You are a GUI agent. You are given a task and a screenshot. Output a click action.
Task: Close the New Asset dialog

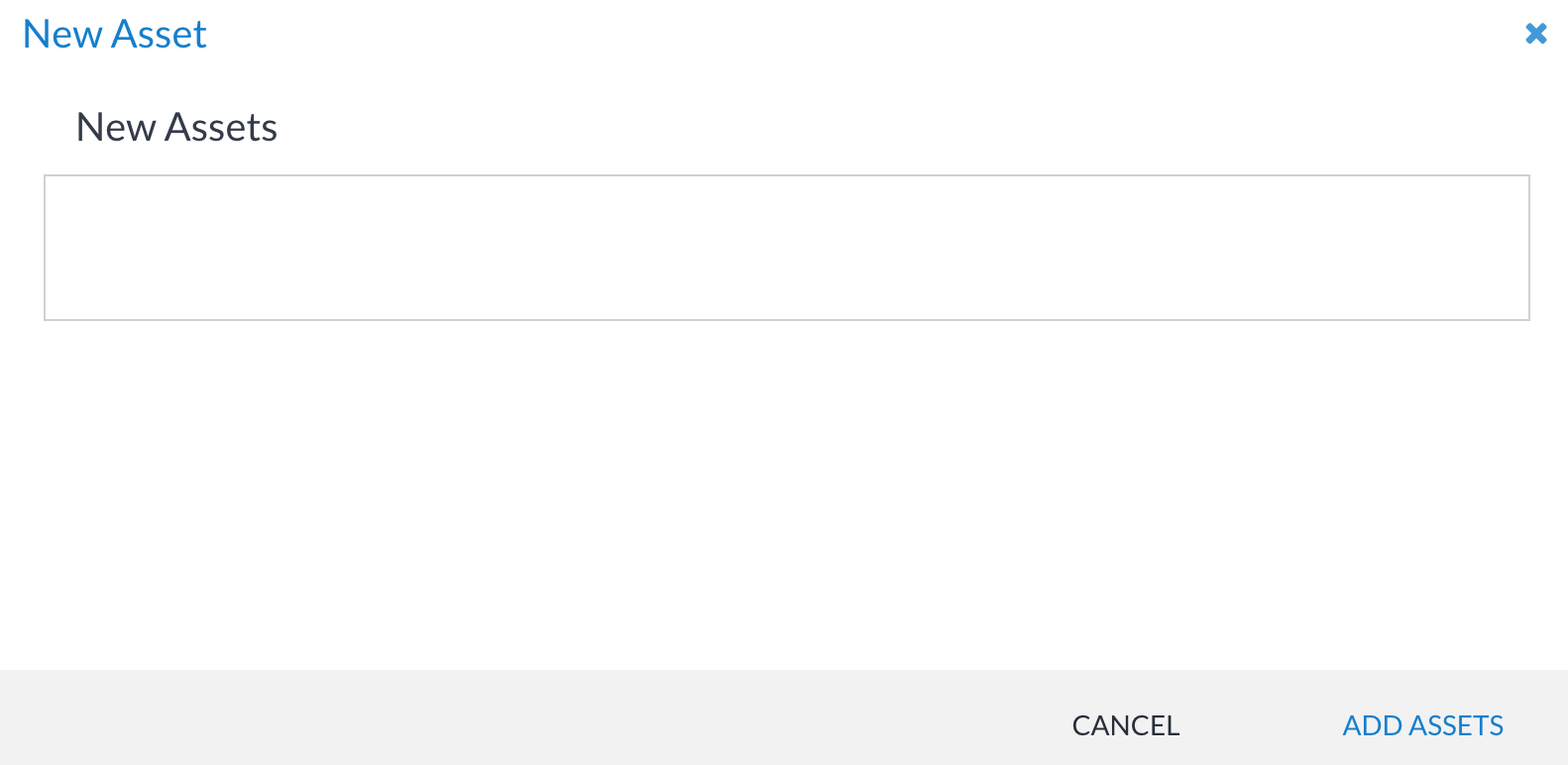[1535, 34]
